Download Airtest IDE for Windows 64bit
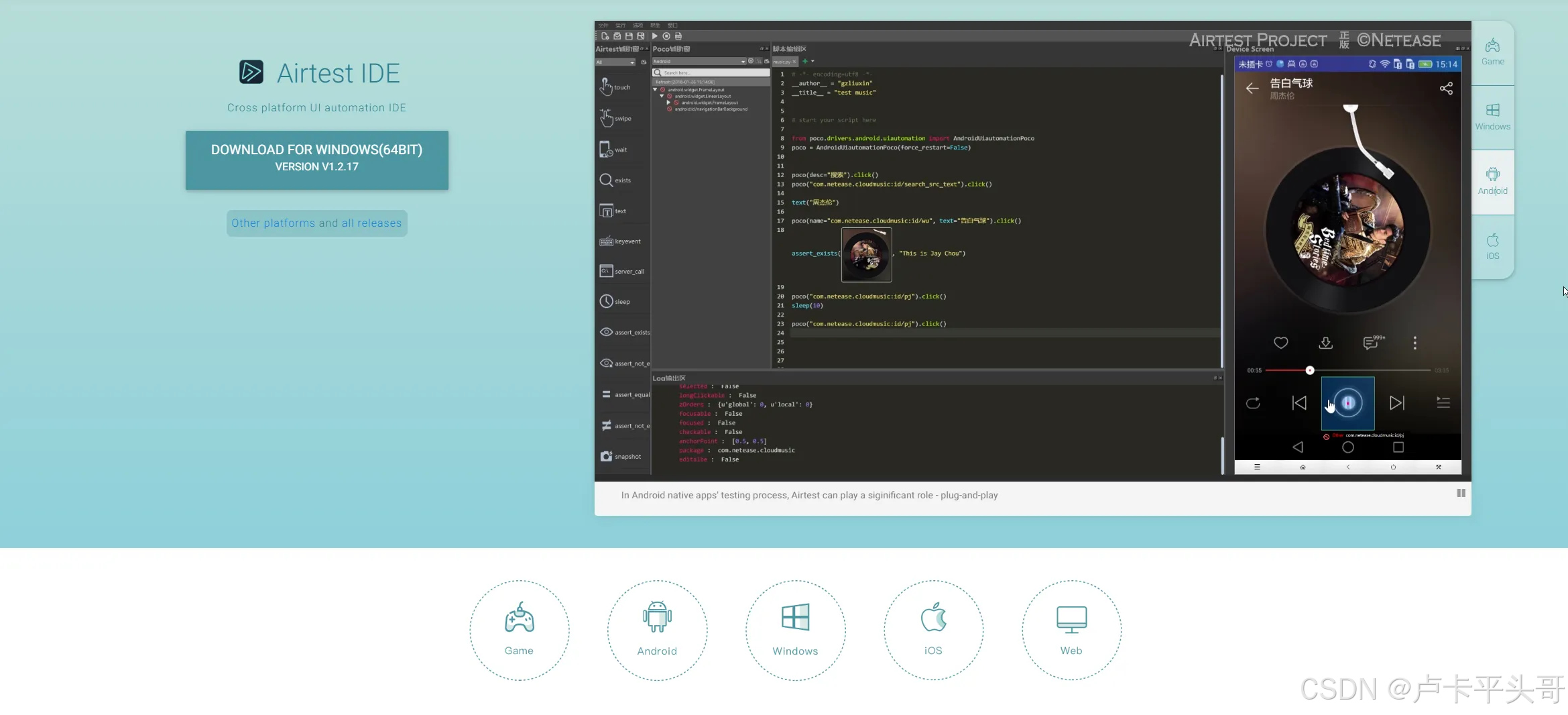This screenshot has height=715, width=1568. pyautogui.click(x=317, y=160)
